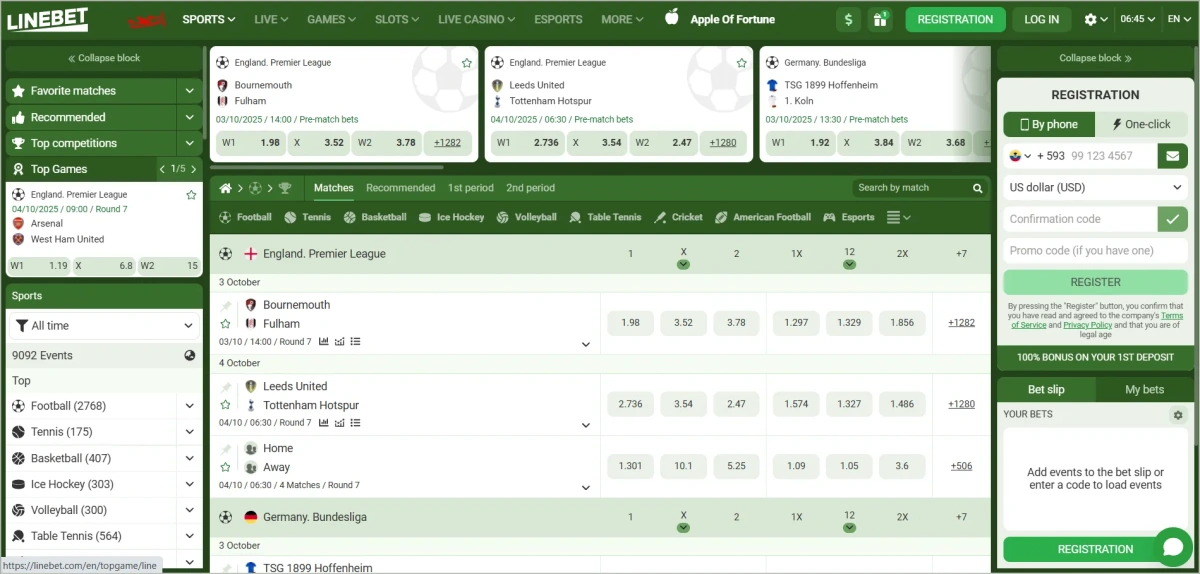Open the All time filter dropdown

(x=104, y=326)
